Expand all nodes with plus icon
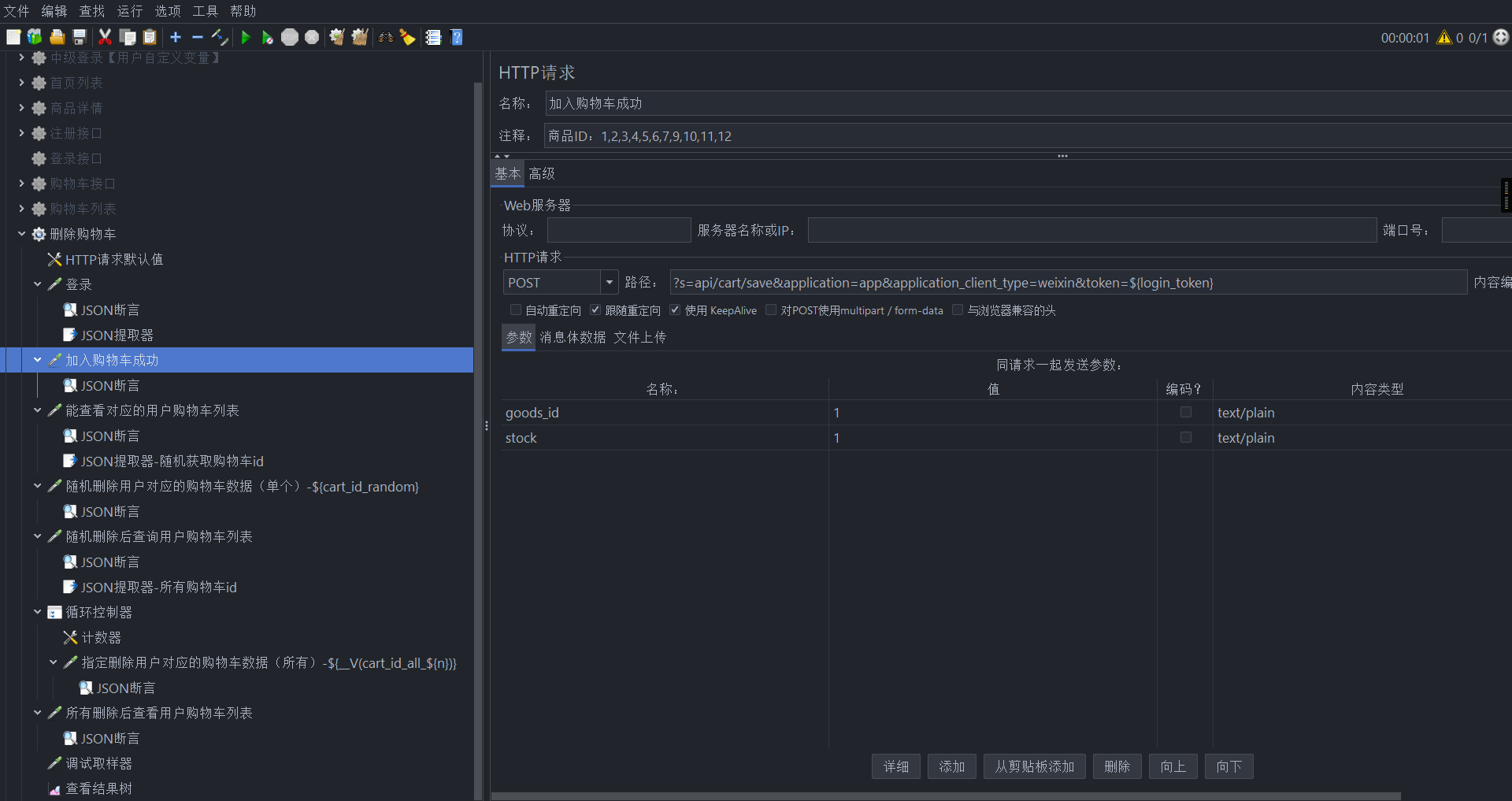 coord(176,37)
